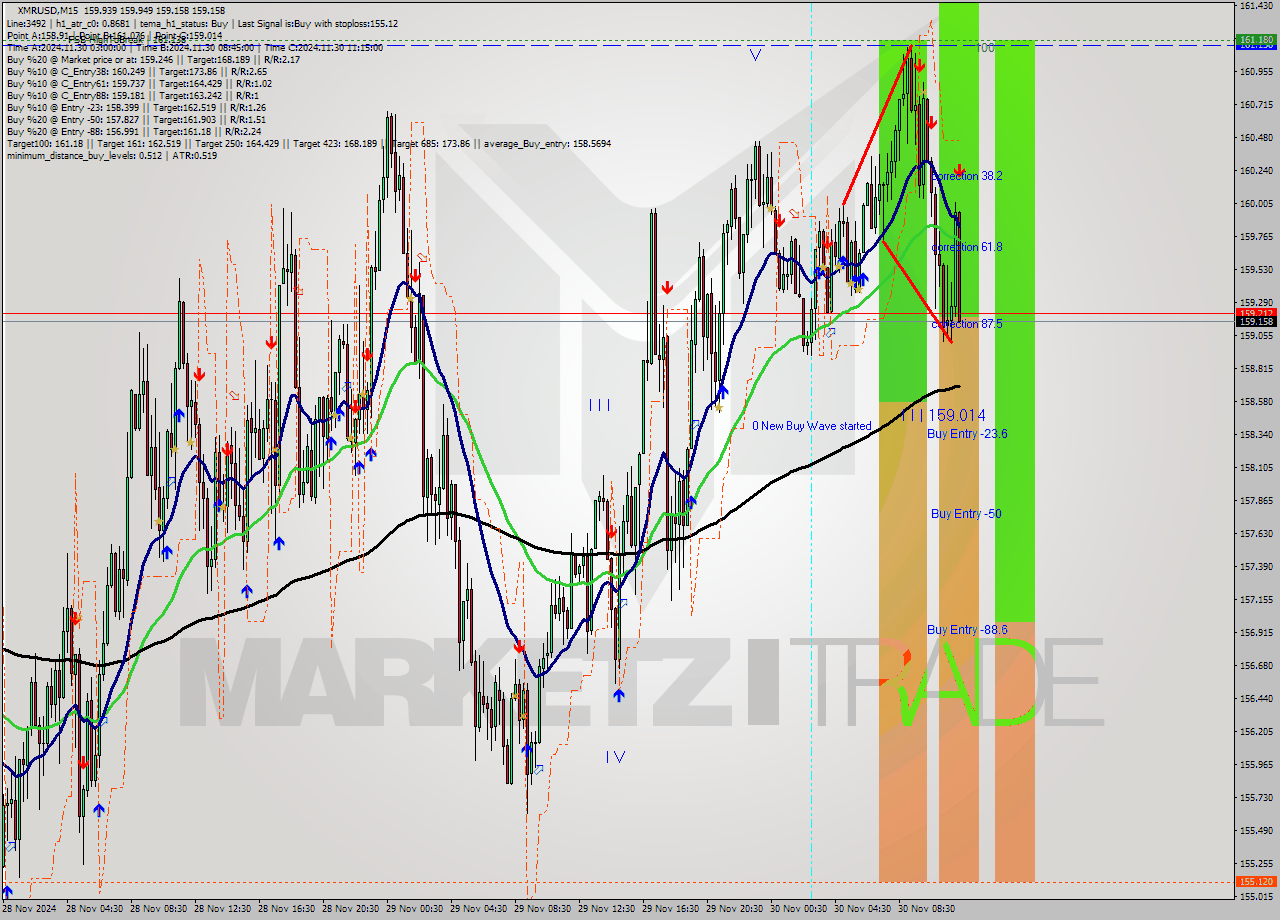Click the 160.710 price axis value
Viewport: 1280px width, 920px height.
pos(1256,105)
